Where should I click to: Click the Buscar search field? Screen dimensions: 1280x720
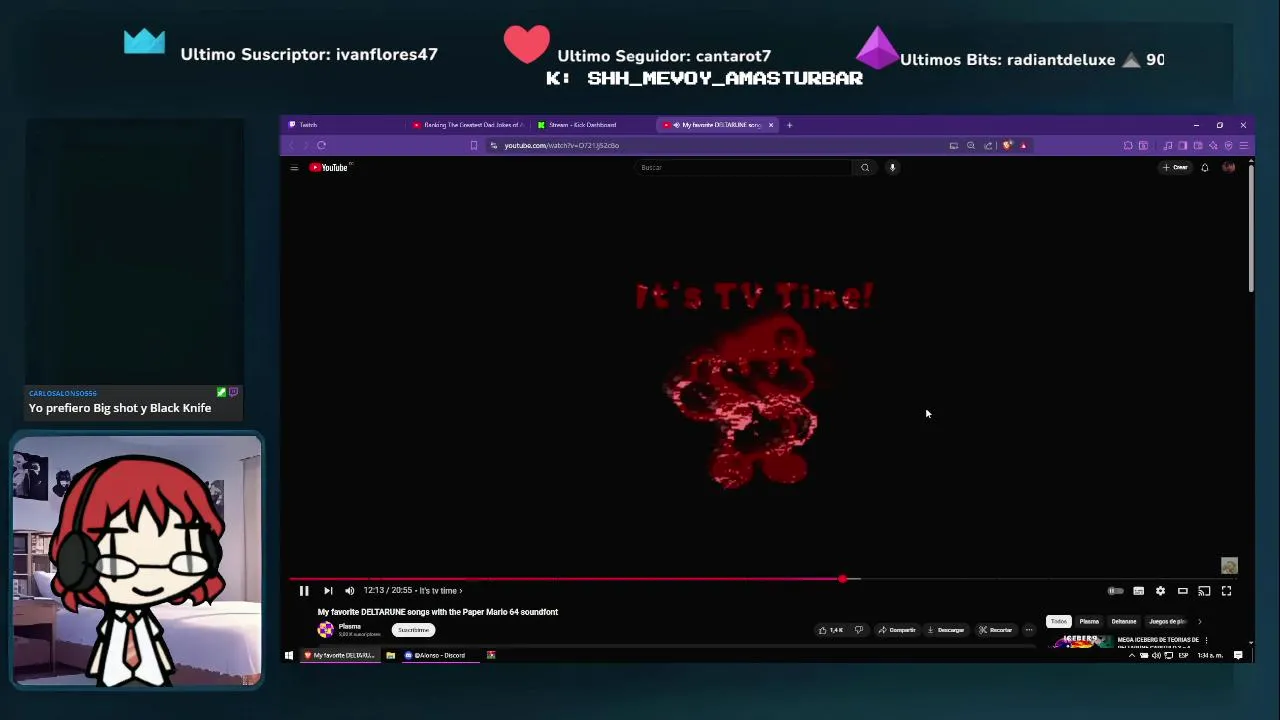tap(743, 168)
